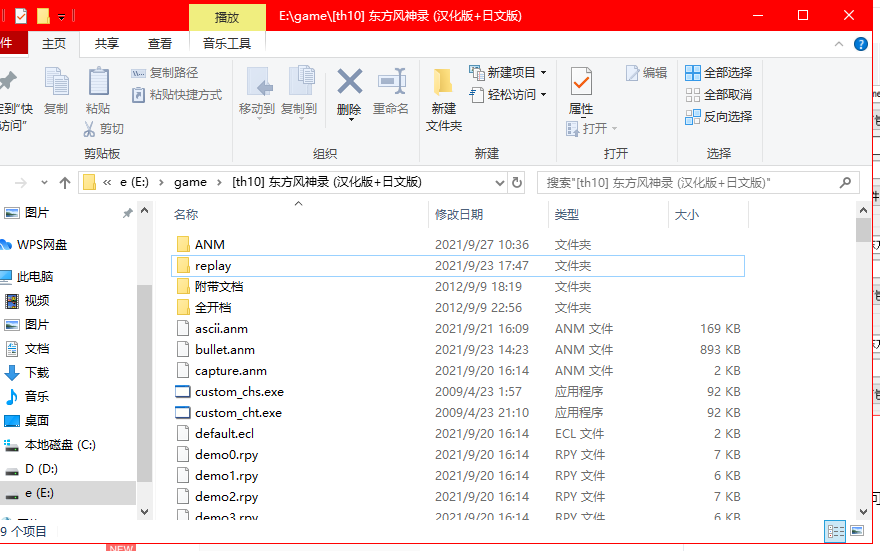Viewport: 880px width, 551px height.
Task: Click the e (E:) breadcrumb segment
Action: coord(134,182)
